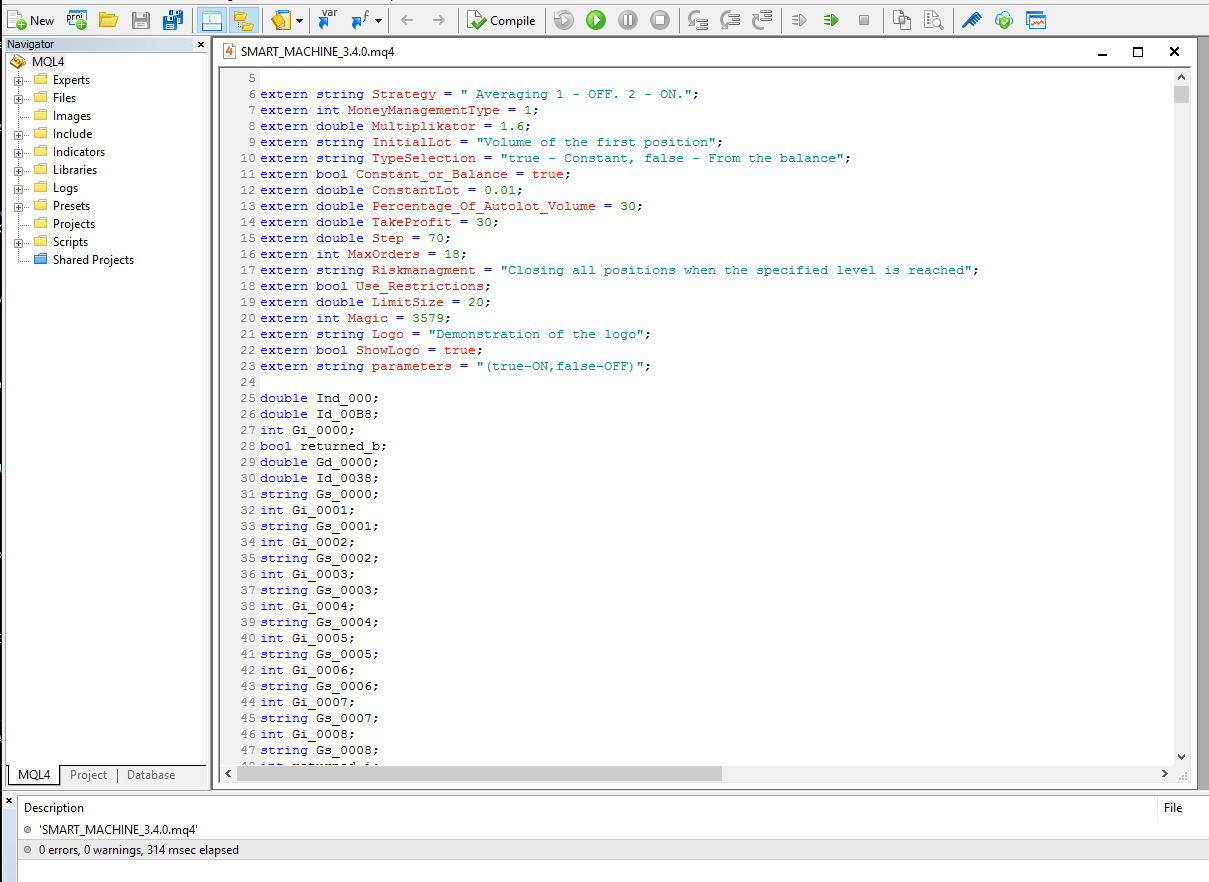Click the New file button

30,20
